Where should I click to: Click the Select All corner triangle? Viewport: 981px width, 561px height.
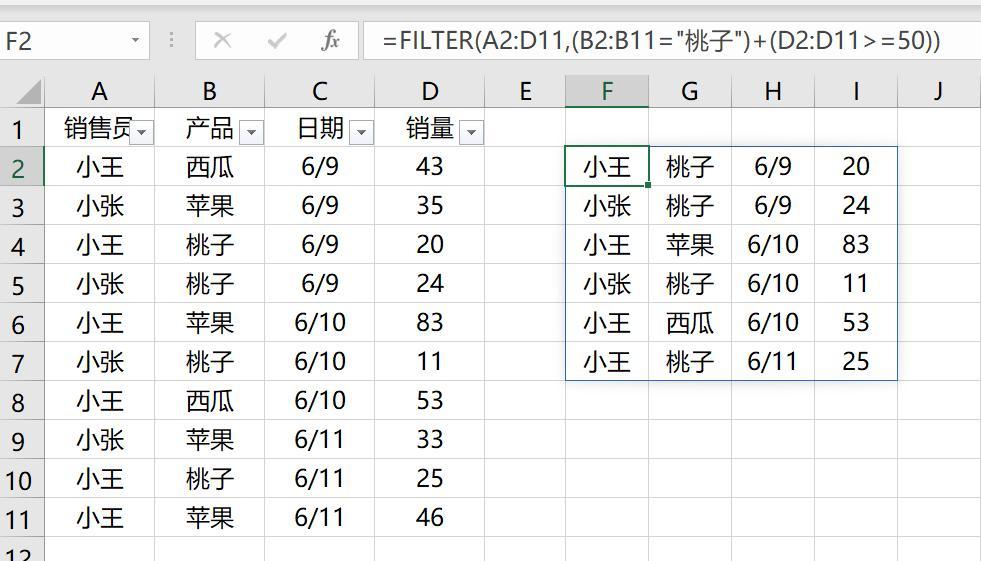coord(29,92)
